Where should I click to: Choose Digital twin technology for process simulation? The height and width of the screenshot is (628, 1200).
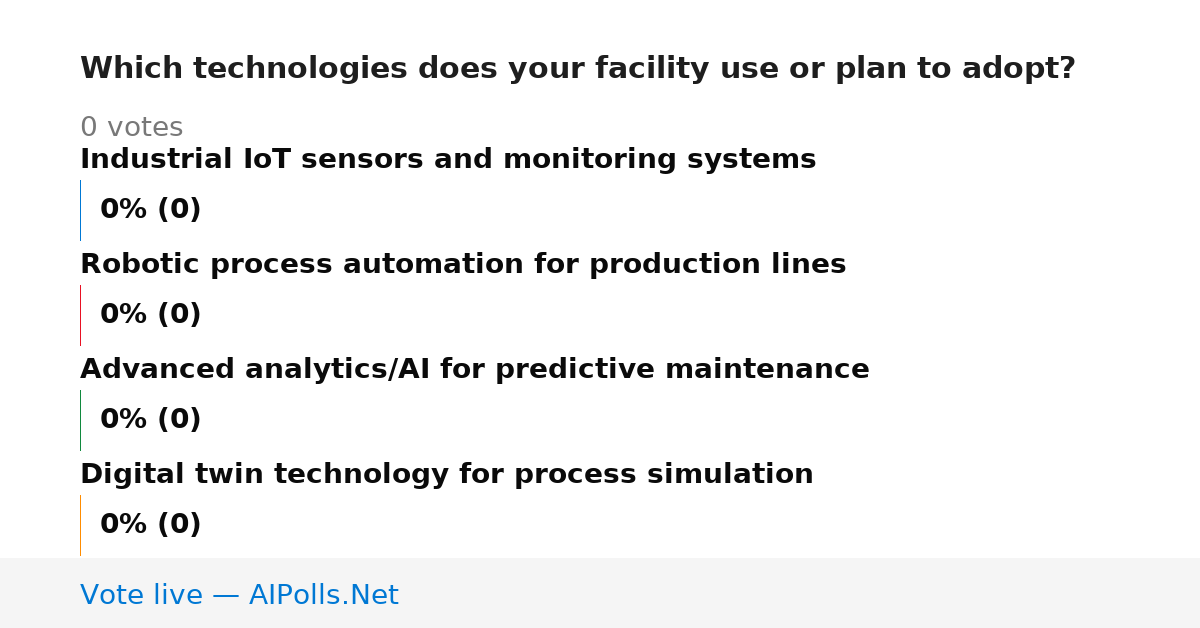pos(447,474)
